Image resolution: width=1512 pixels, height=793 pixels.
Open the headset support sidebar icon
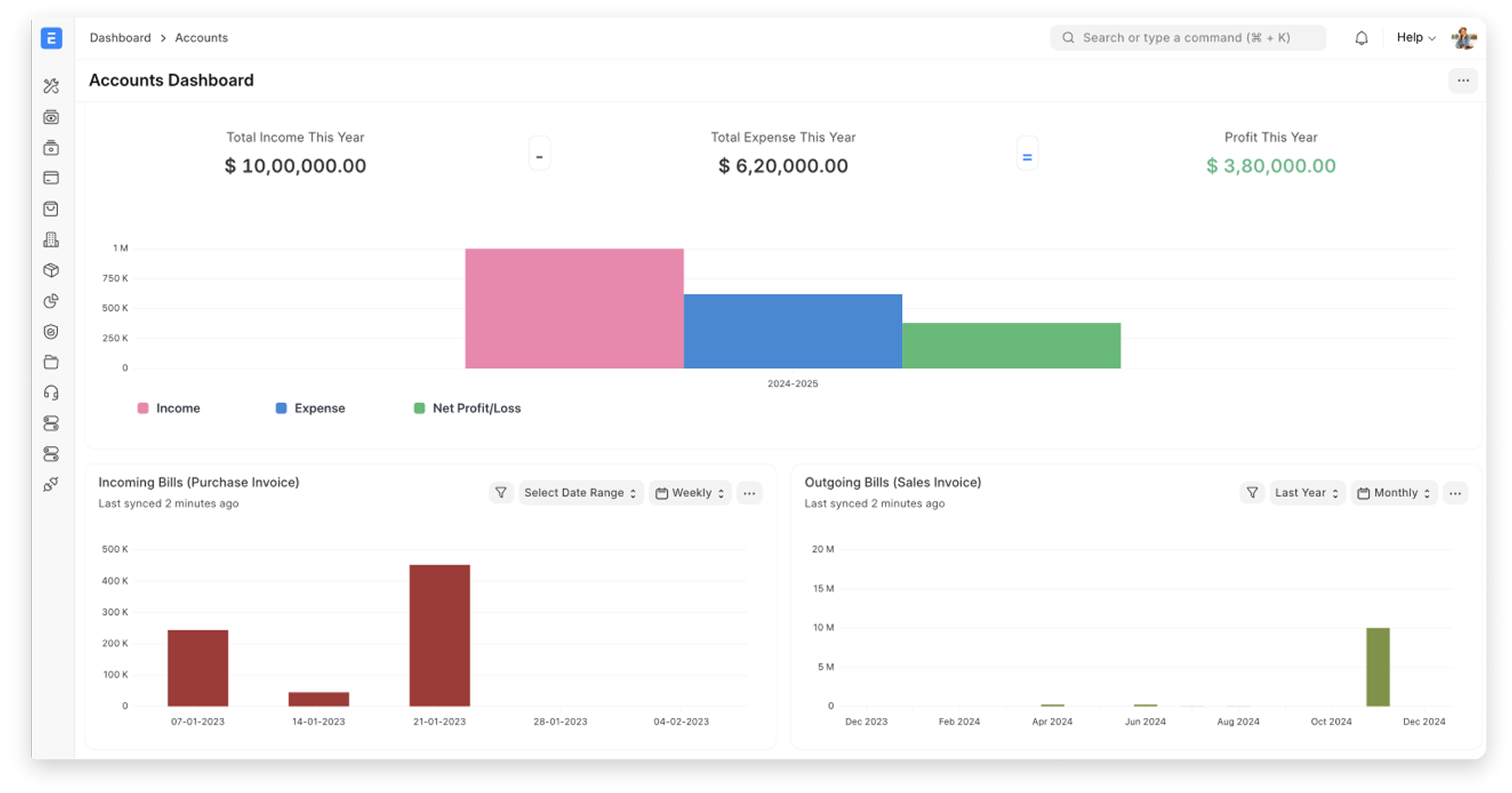pyautogui.click(x=51, y=392)
